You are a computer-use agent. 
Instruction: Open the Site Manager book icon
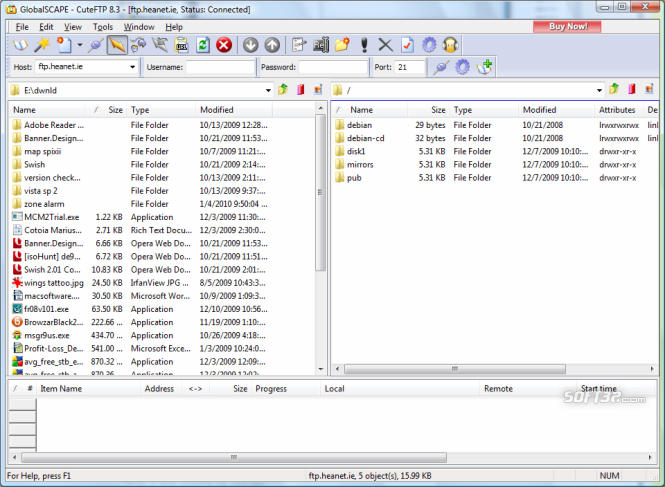point(20,45)
